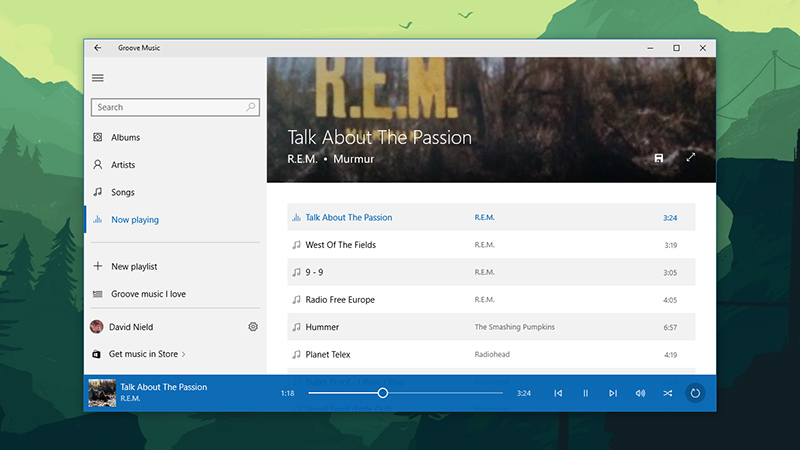Click the Albums sidebar icon
This screenshot has width=800, height=450.
pos(97,137)
